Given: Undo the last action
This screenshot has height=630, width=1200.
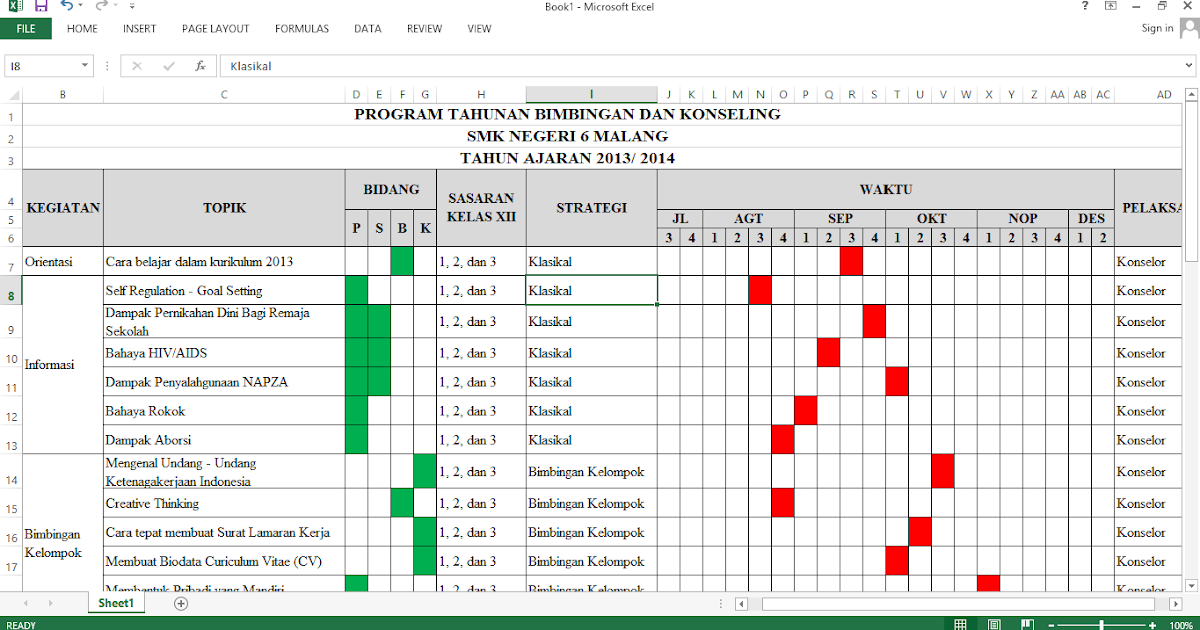Looking at the screenshot, I should (x=66, y=7).
